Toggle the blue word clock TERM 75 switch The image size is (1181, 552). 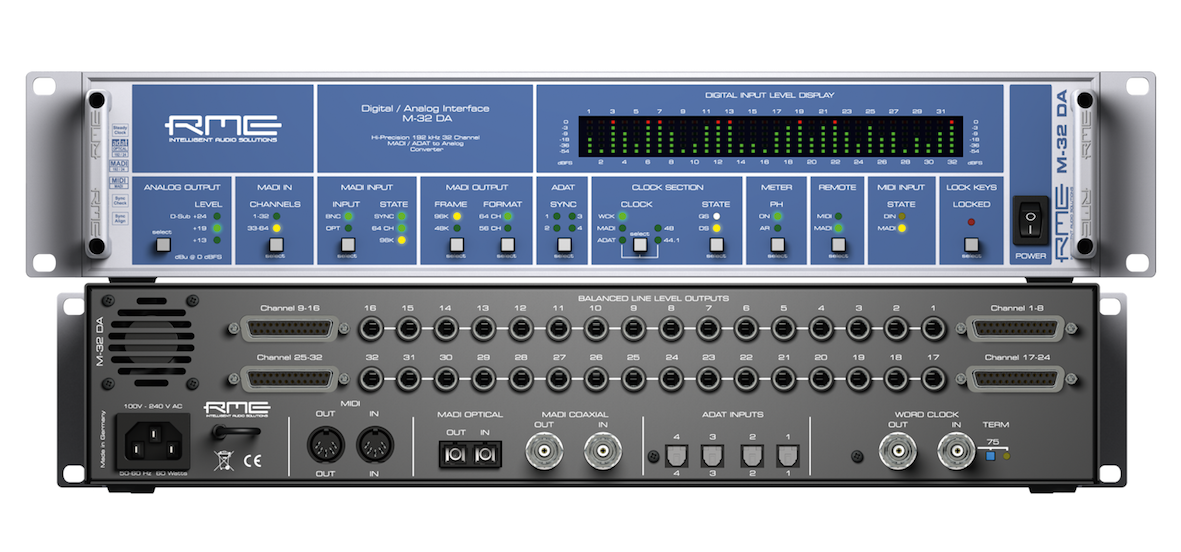[x=990, y=455]
